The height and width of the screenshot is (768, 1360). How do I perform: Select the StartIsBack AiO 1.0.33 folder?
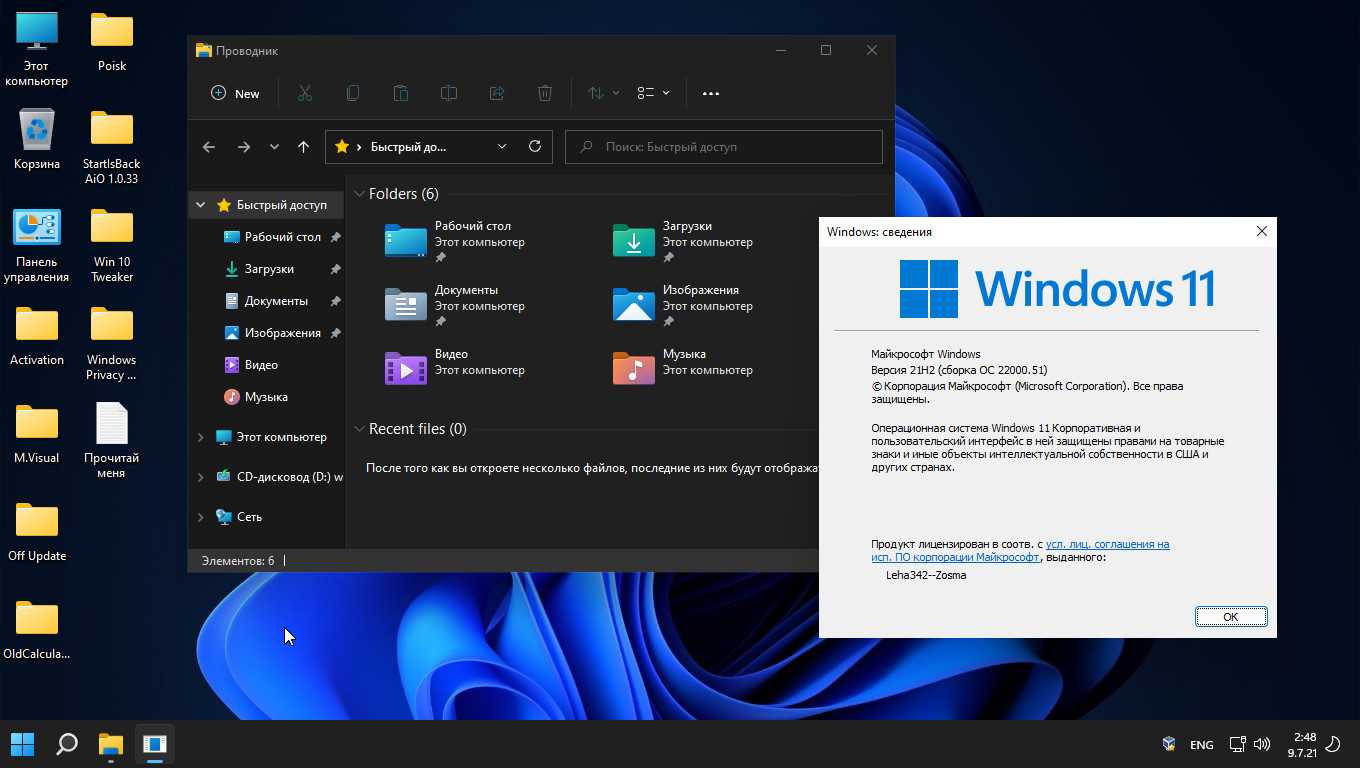point(112,147)
